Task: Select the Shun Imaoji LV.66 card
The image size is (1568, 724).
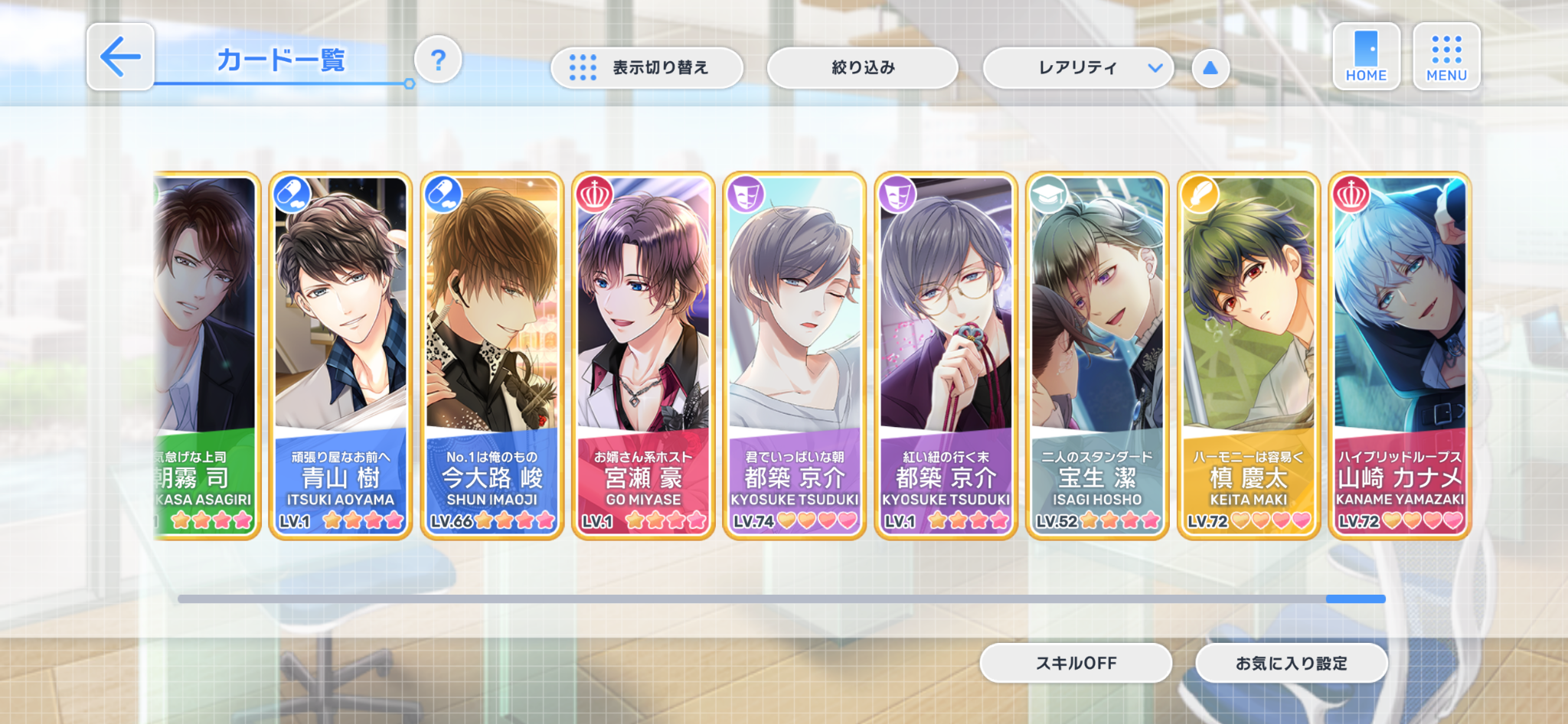Action: point(492,356)
